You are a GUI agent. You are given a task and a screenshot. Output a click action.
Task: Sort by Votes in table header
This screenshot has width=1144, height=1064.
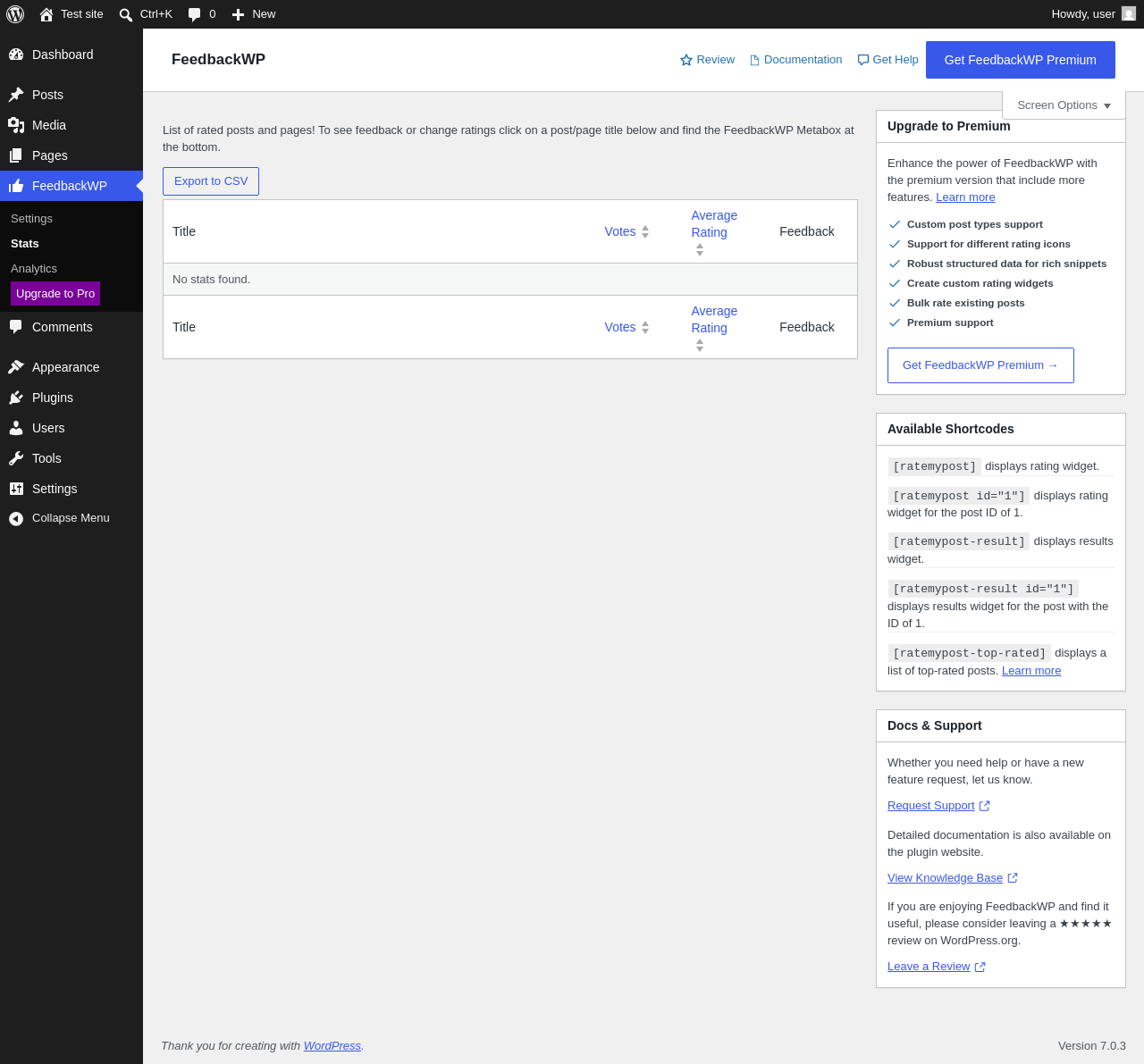(627, 231)
